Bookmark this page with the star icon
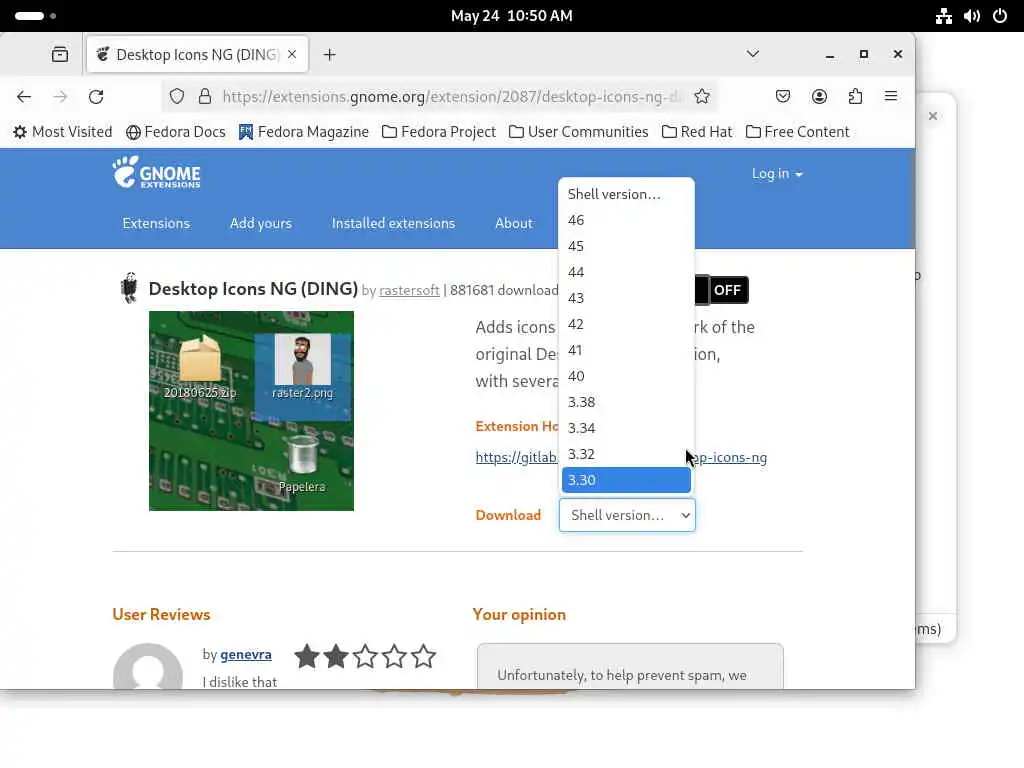Image resolution: width=1024 pixels, height=768 pixels. tap(702, 97)
